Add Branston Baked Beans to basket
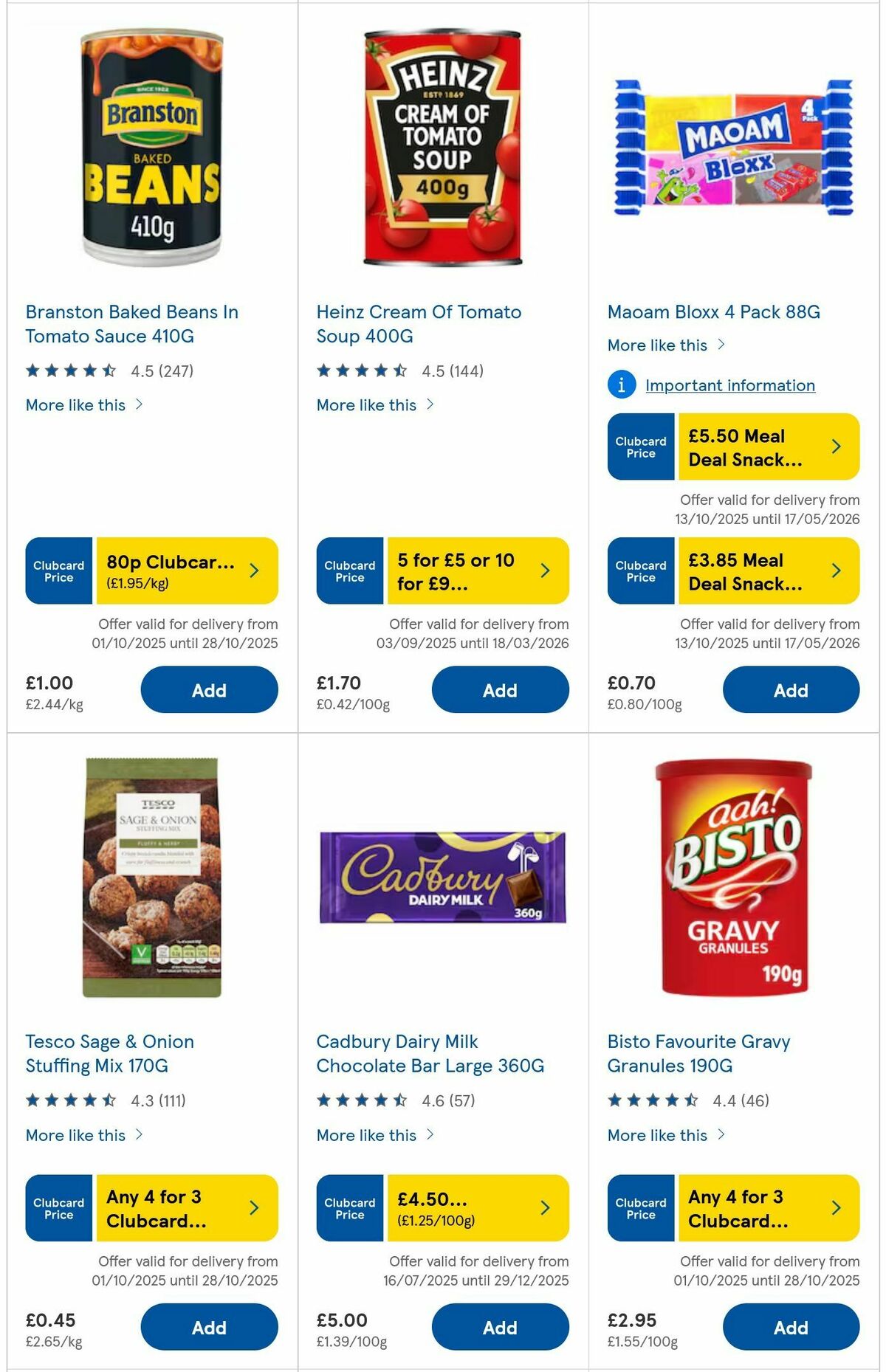Screen dimensions: 886x1372 coord(210,690)
